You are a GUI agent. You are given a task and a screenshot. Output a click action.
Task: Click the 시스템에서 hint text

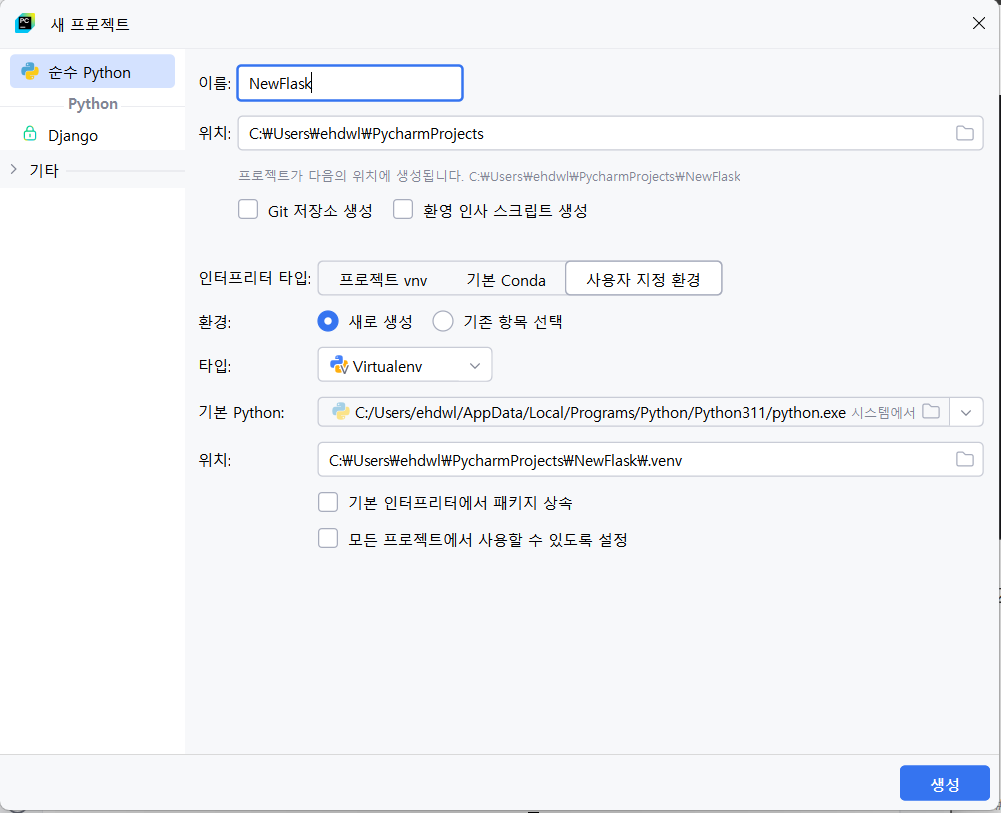pyautogui.click(x=883, y=412)
